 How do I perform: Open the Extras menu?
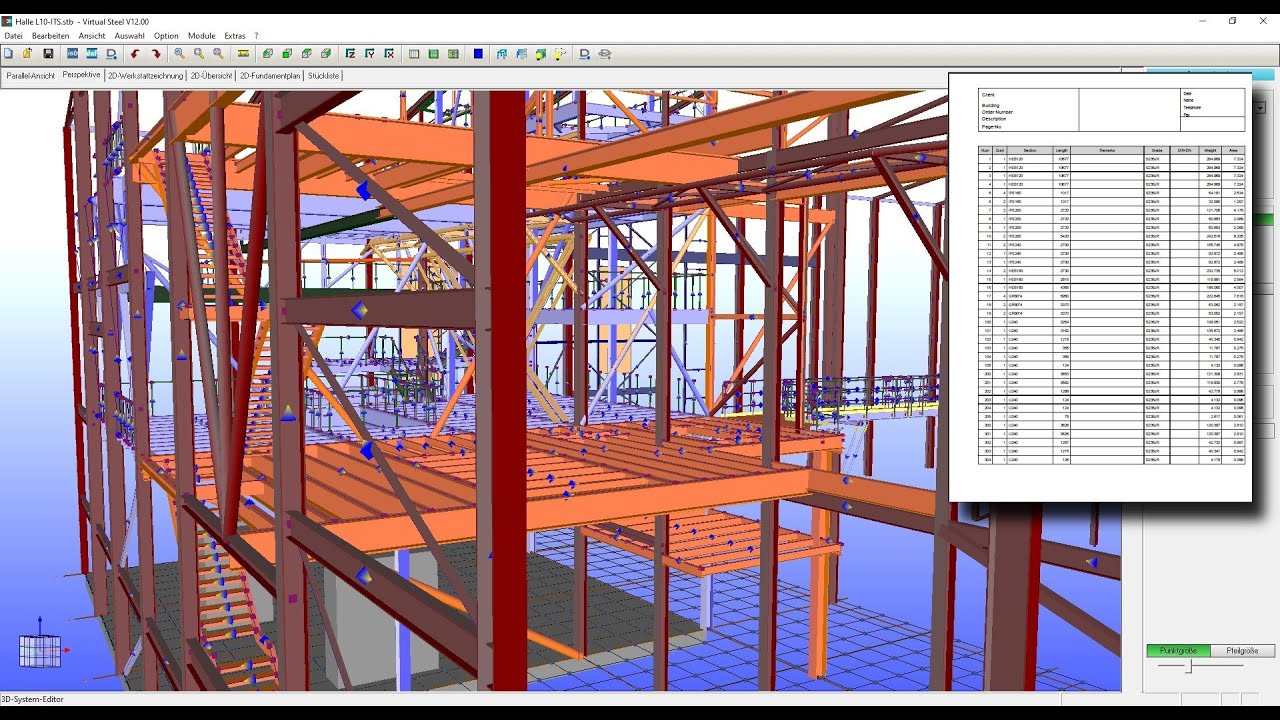235,36
